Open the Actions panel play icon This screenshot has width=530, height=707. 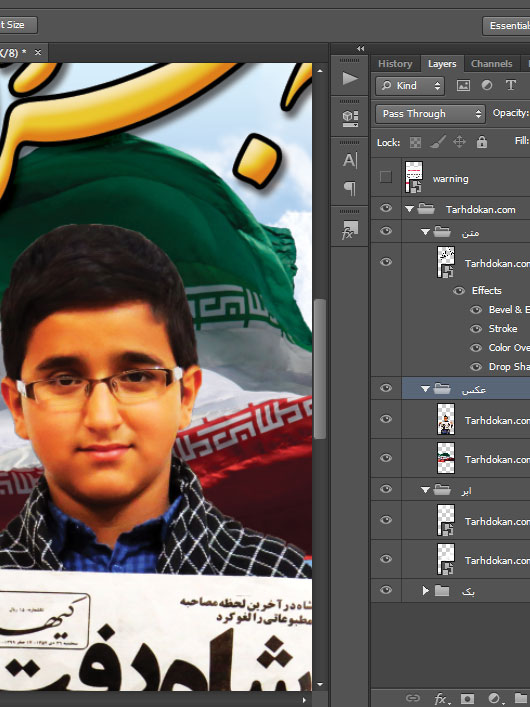click(x=350, y=79)
